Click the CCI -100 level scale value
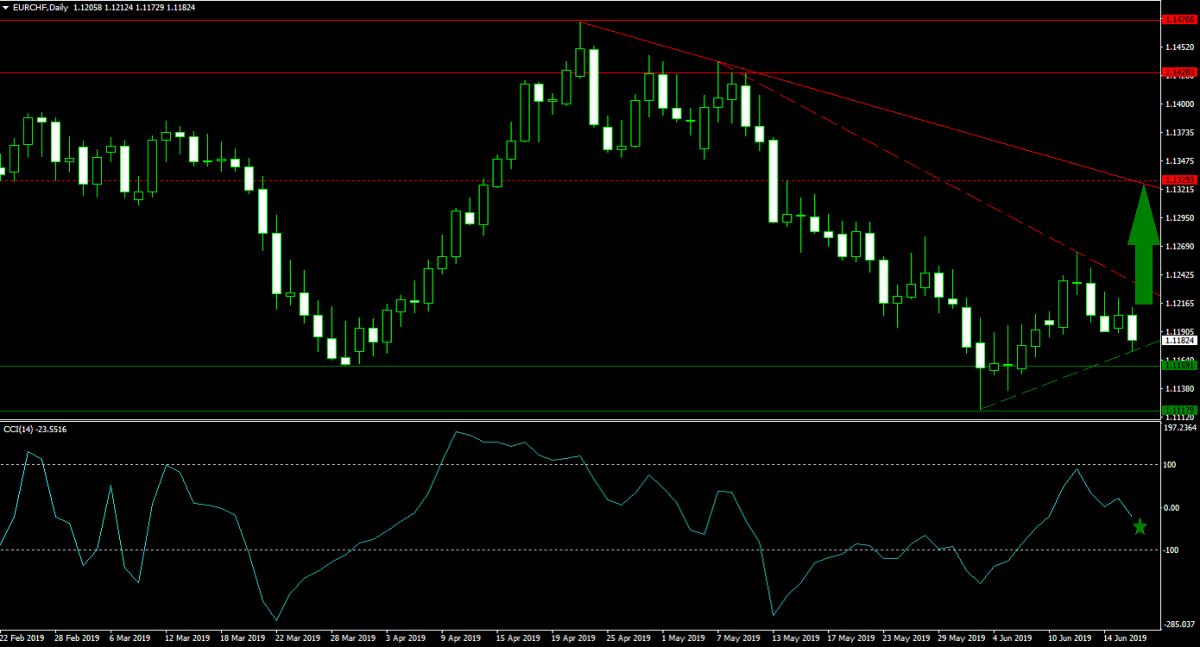1200x647 pixels. [x=1172, y=550]
